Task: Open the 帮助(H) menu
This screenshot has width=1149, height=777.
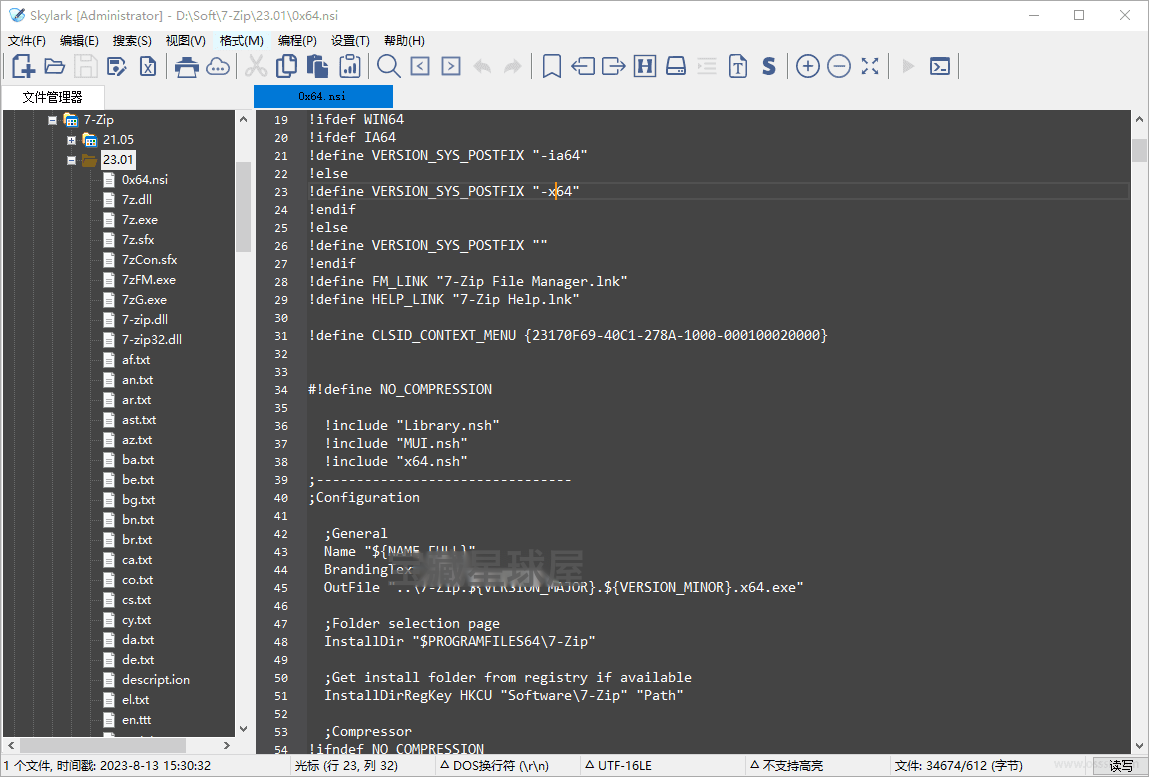Action: pyautogui.click(x=404, y=41)
